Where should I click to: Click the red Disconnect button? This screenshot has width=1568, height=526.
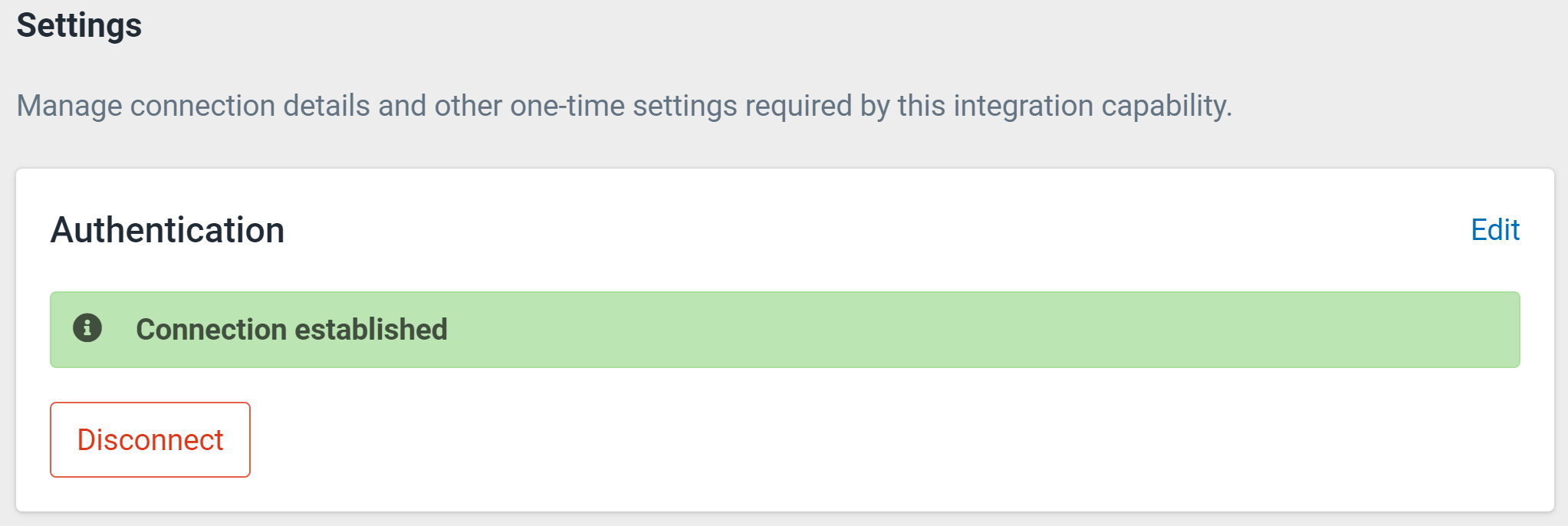tap(150, 439)
